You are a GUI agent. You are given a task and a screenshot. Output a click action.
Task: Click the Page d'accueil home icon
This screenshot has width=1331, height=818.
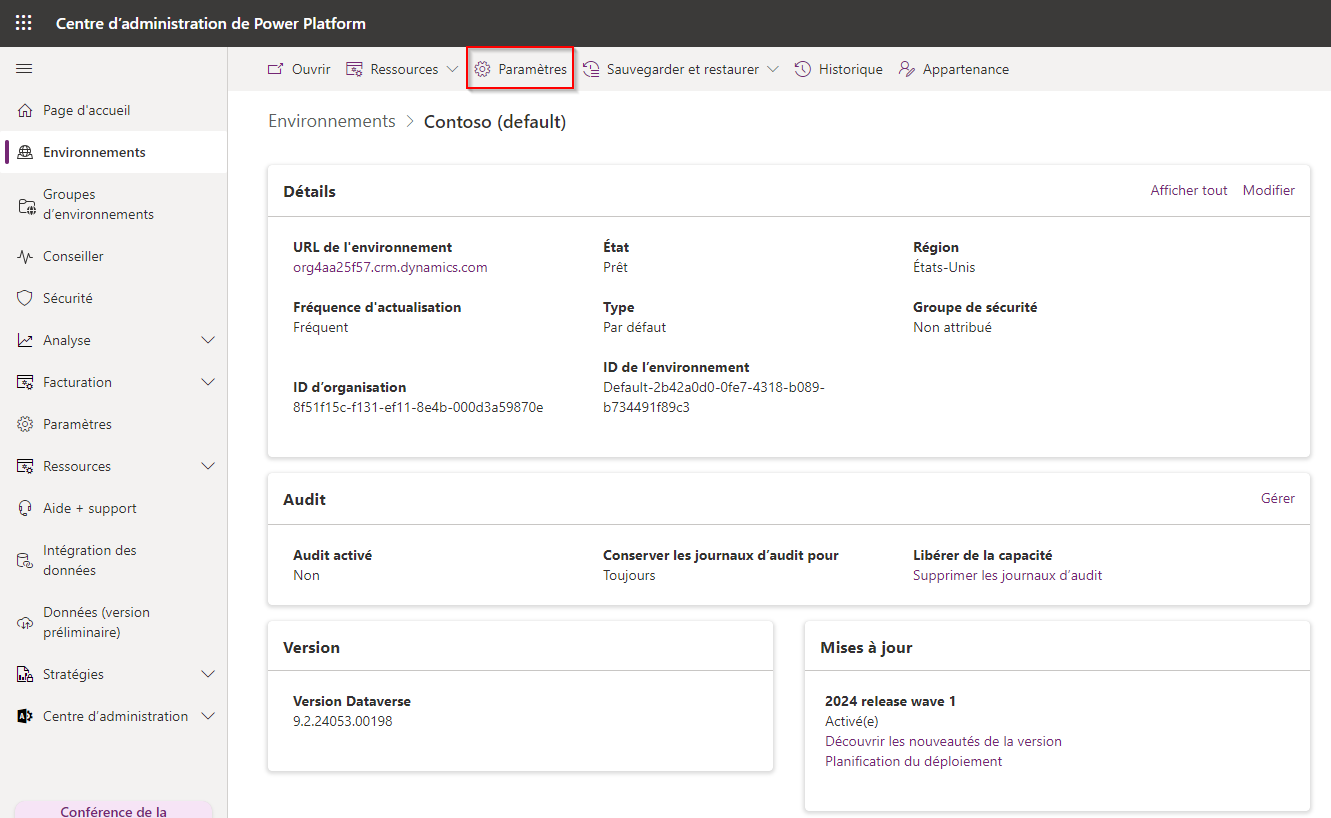coord(25,111)
